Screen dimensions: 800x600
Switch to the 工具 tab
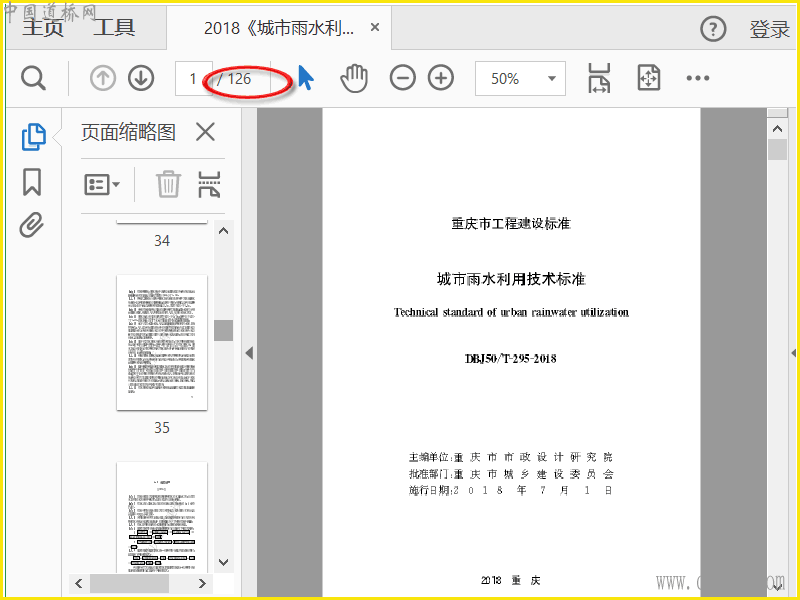point(114,28)
